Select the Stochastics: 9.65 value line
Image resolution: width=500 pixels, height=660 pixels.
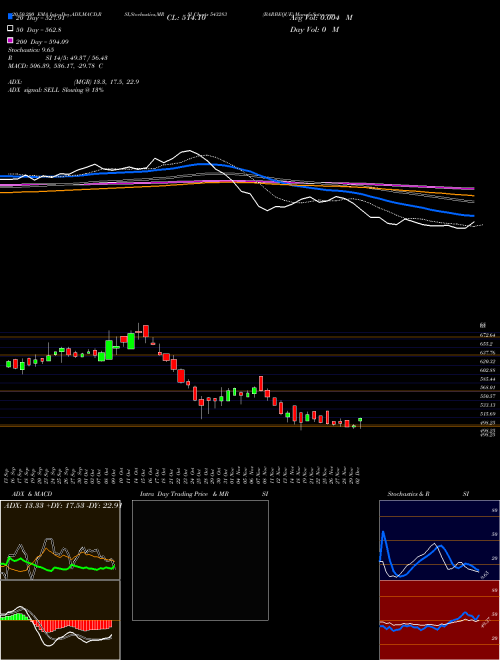coord(31,50)
